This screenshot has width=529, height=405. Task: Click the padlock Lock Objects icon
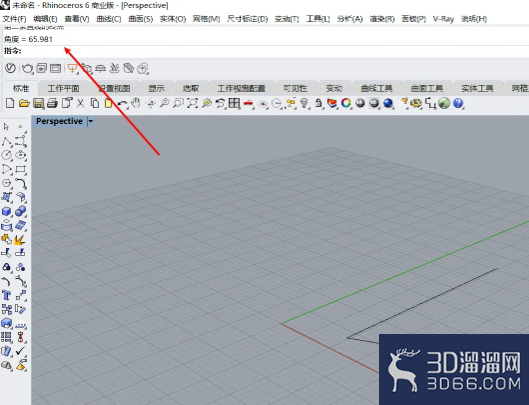318,103
